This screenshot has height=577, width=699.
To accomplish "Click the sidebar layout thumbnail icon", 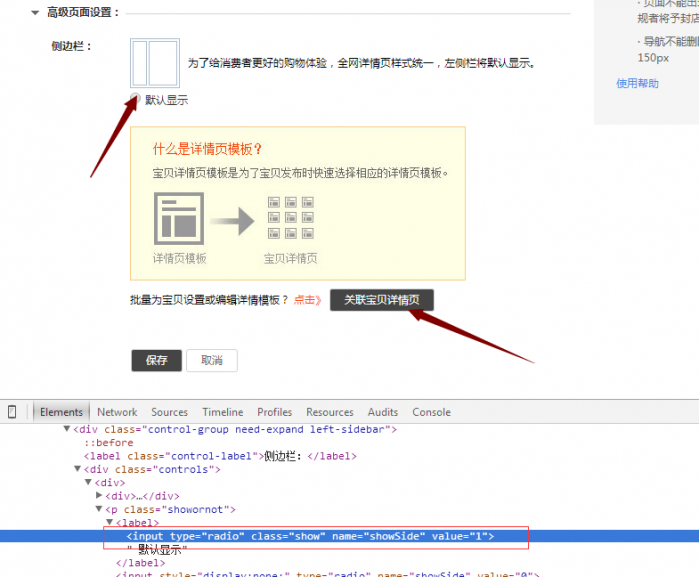I will click(x=155, y=63).
